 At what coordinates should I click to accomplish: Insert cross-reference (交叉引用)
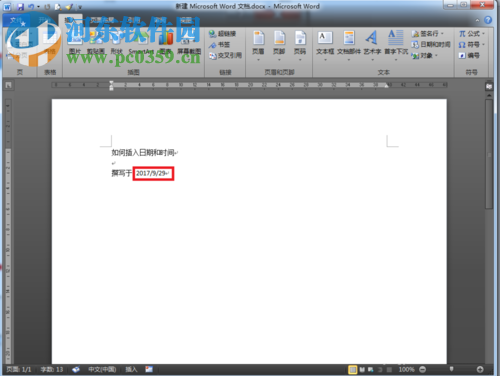225,55
